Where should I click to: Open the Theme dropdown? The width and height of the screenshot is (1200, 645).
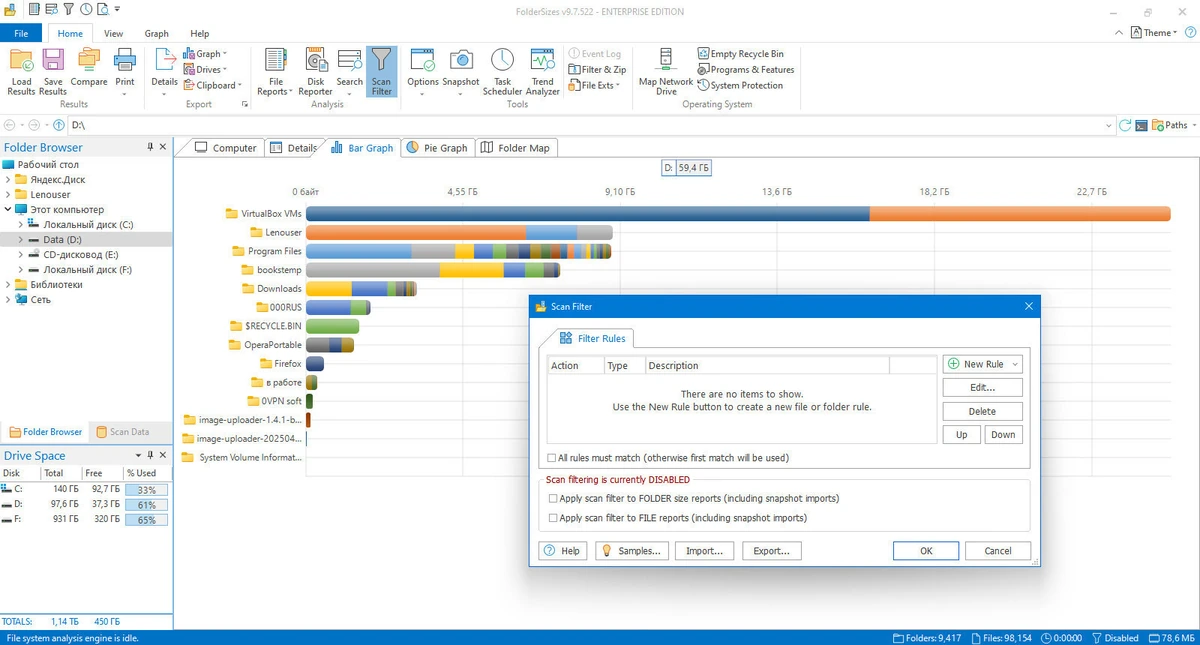pyautogui.click(x=1156, y=33)
